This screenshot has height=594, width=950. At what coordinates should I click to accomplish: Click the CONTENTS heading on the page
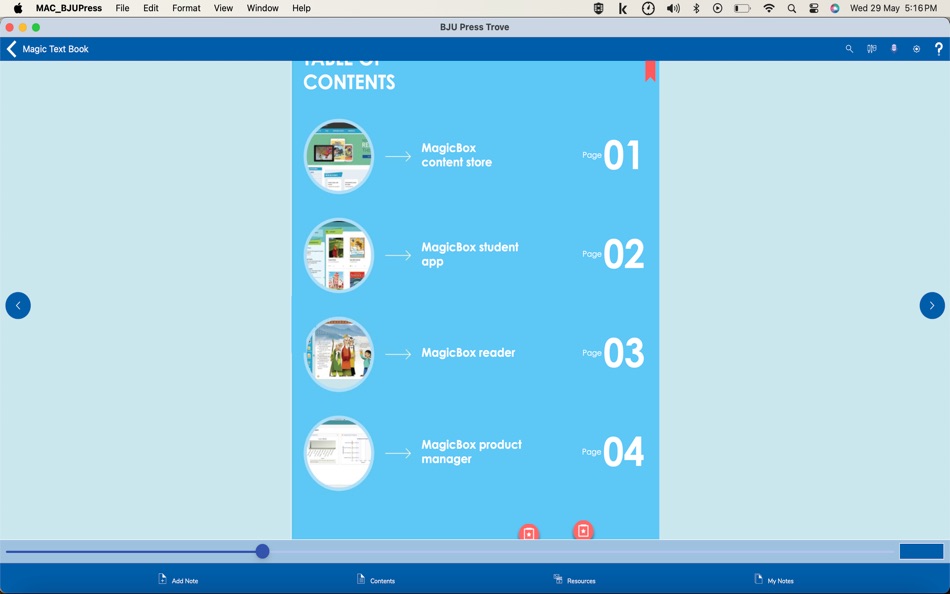[349, 82]
